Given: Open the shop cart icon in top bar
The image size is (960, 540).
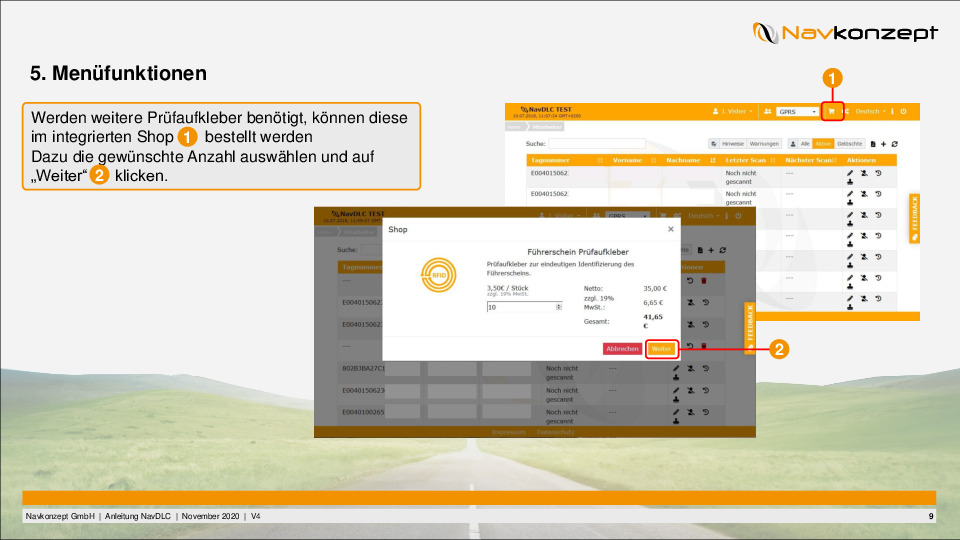Looking at the screenshot, I should click(831, 112).
